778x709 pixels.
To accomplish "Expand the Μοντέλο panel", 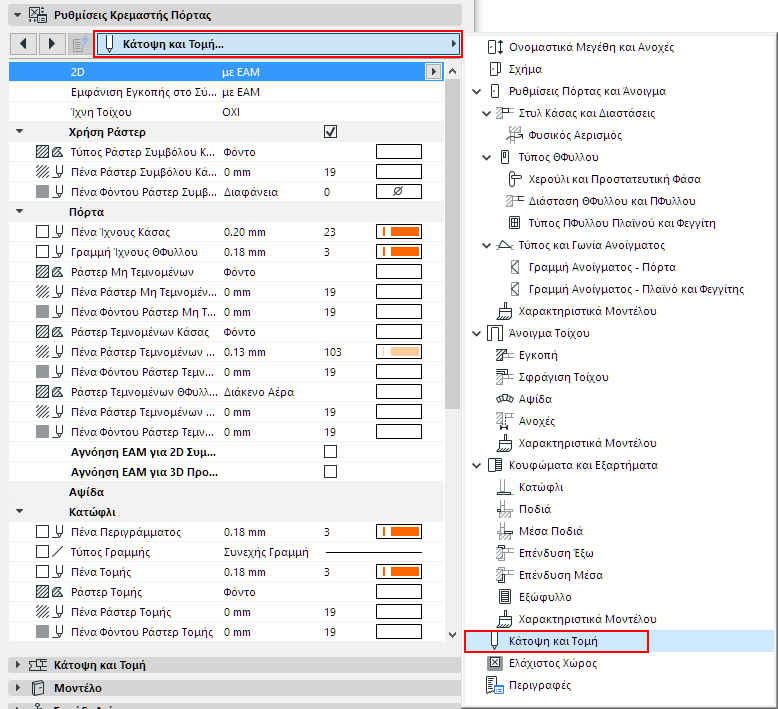I will click(18, 688).
